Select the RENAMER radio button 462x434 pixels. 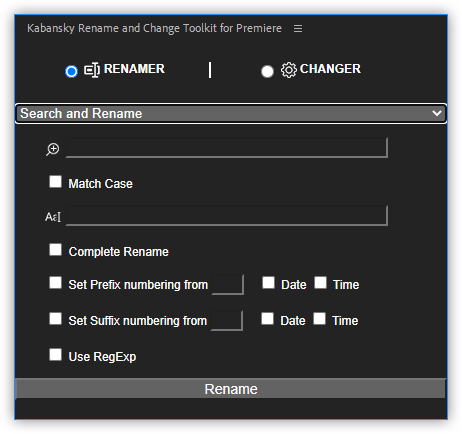(x=71, y=71)
